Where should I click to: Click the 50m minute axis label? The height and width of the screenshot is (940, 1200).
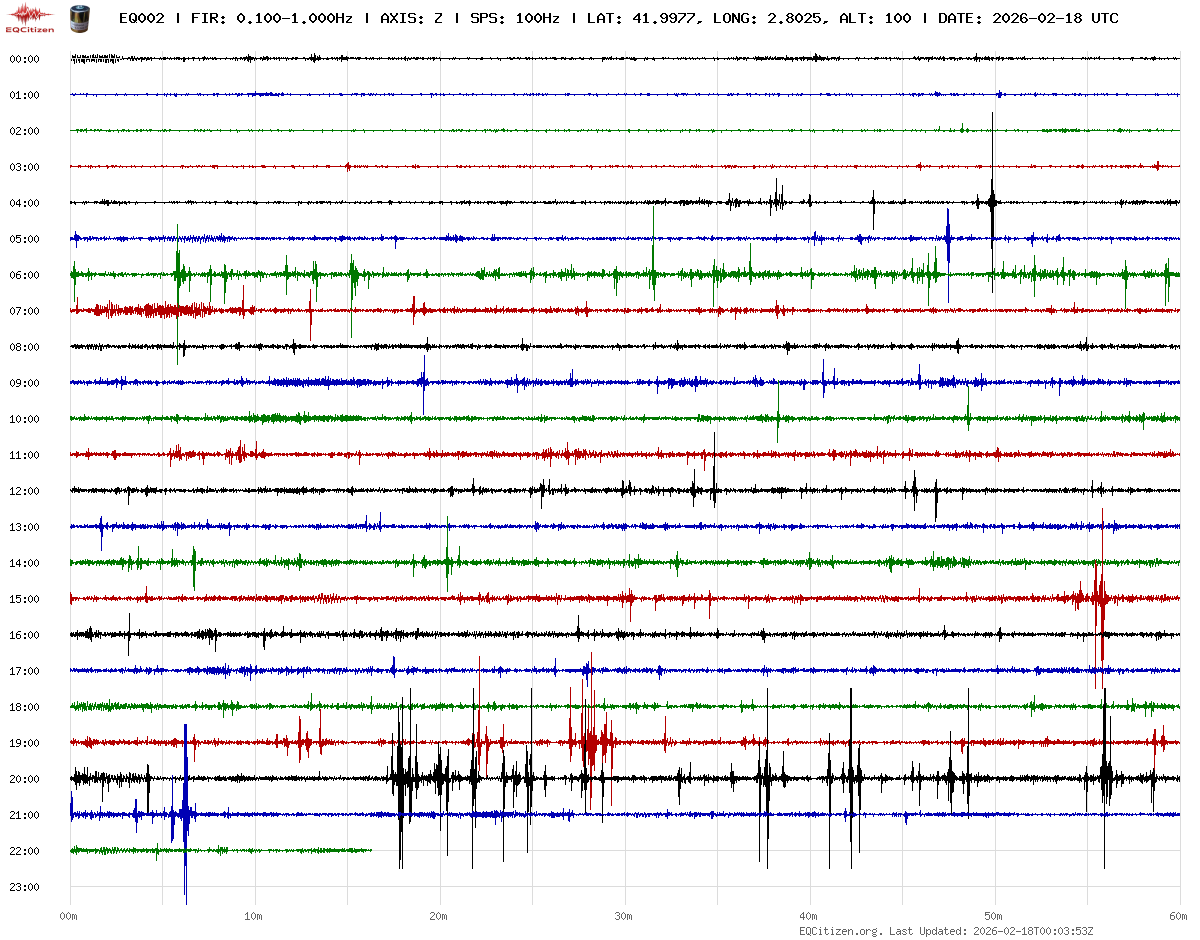pyautogui.click(x=994, y=916)
